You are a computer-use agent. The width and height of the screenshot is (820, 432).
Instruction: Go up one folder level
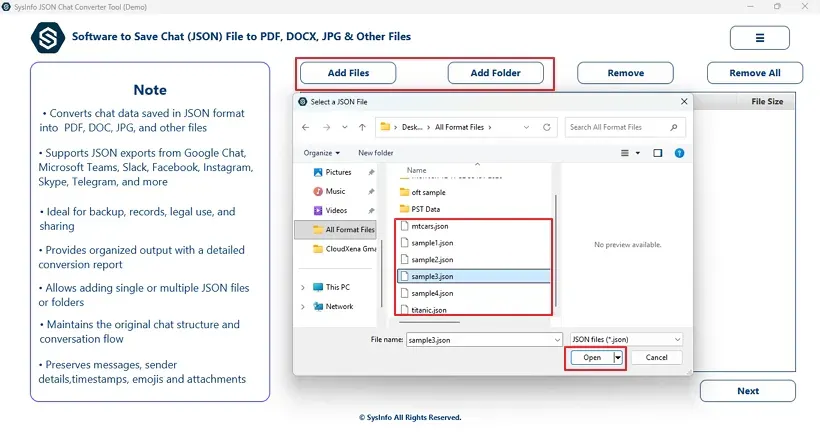[x=362, y=127]
